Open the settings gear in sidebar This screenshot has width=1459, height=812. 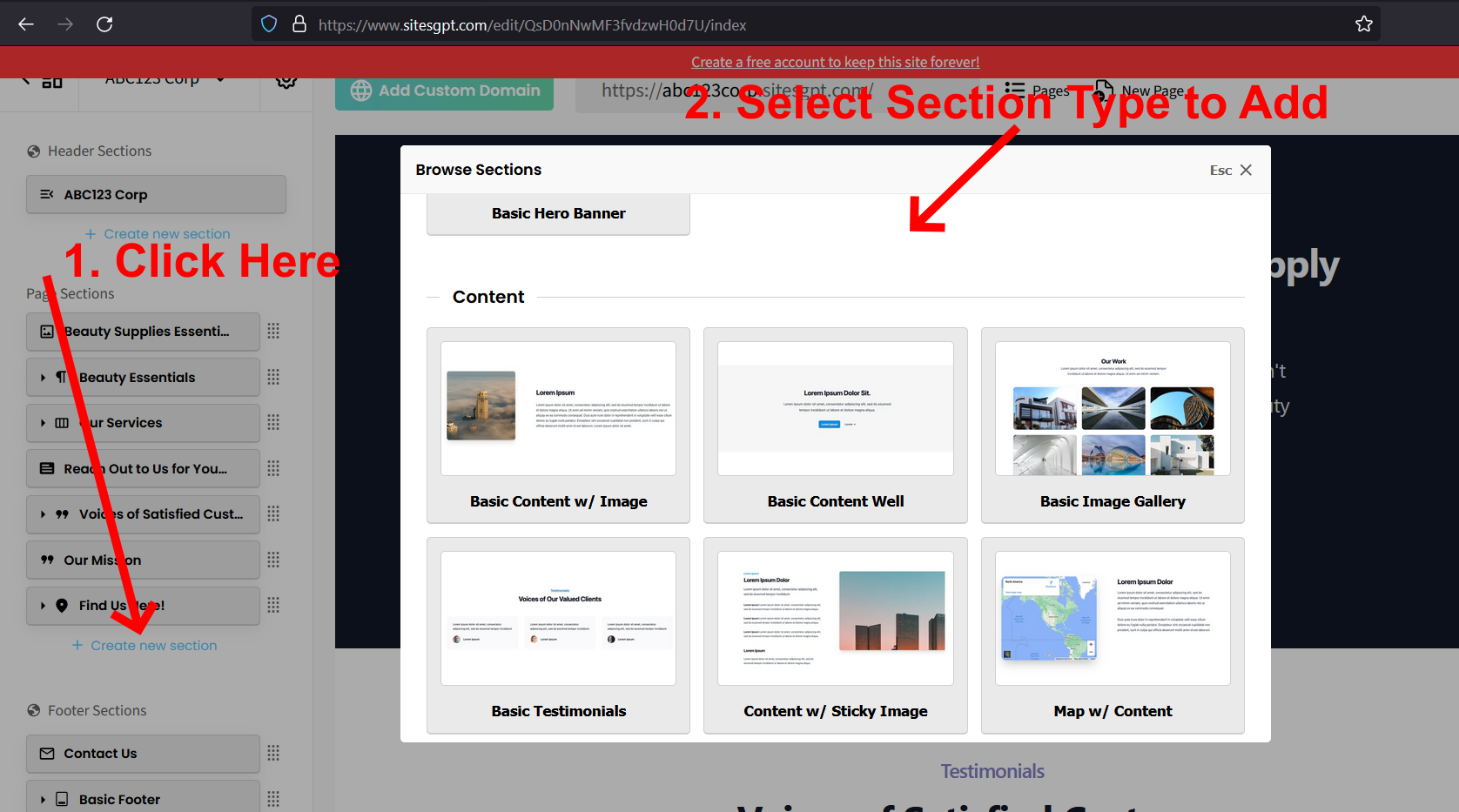(286, 82)
